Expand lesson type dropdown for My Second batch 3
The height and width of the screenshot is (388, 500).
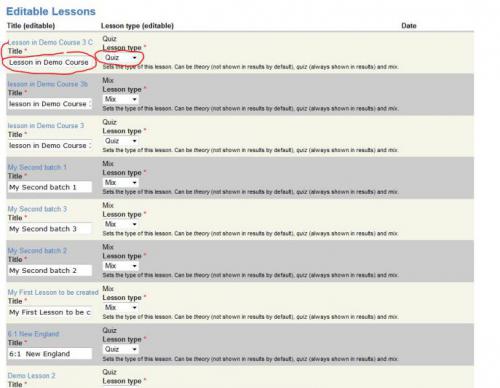[x=121, y=224]
